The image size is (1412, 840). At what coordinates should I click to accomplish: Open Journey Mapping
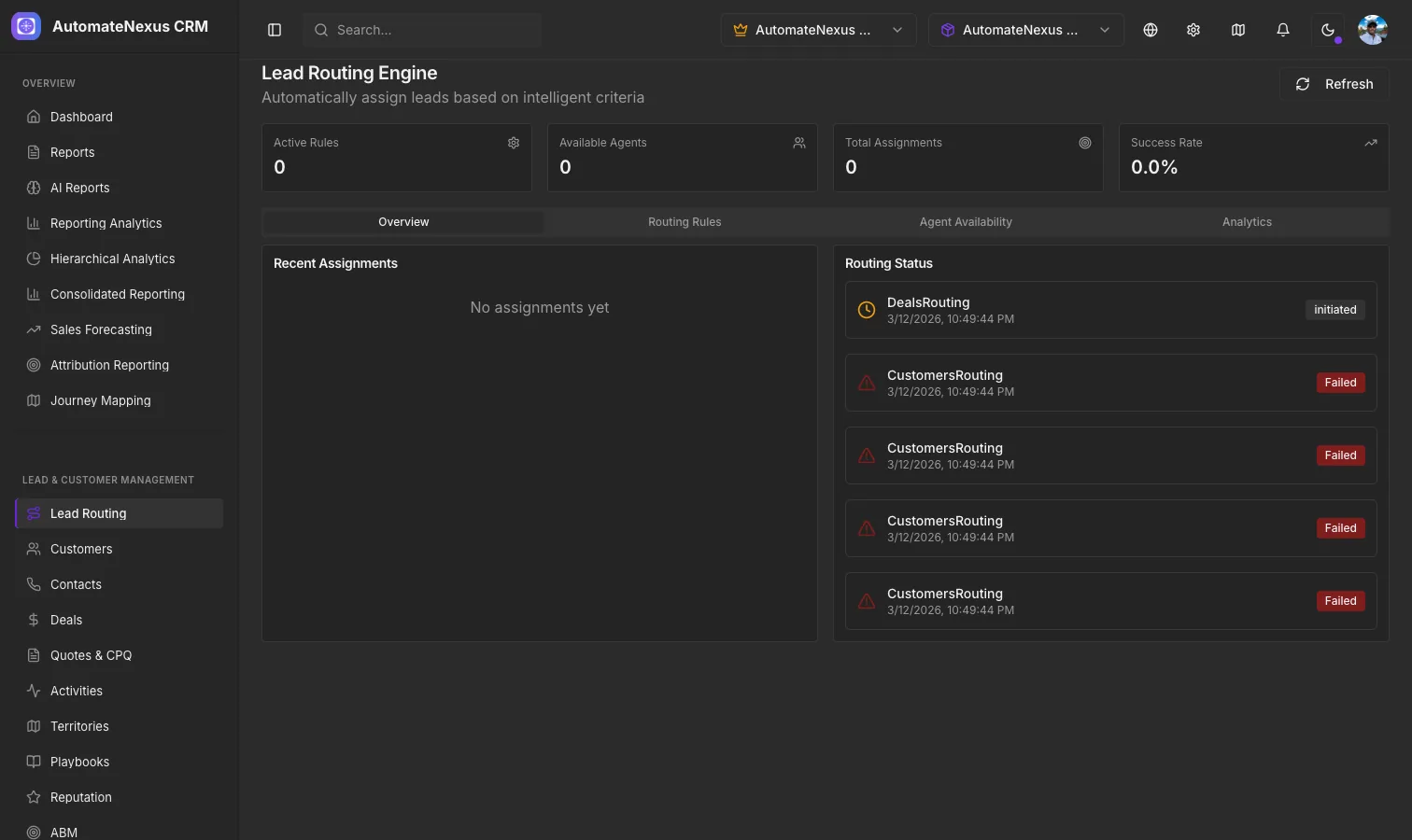tap(120, 400)
